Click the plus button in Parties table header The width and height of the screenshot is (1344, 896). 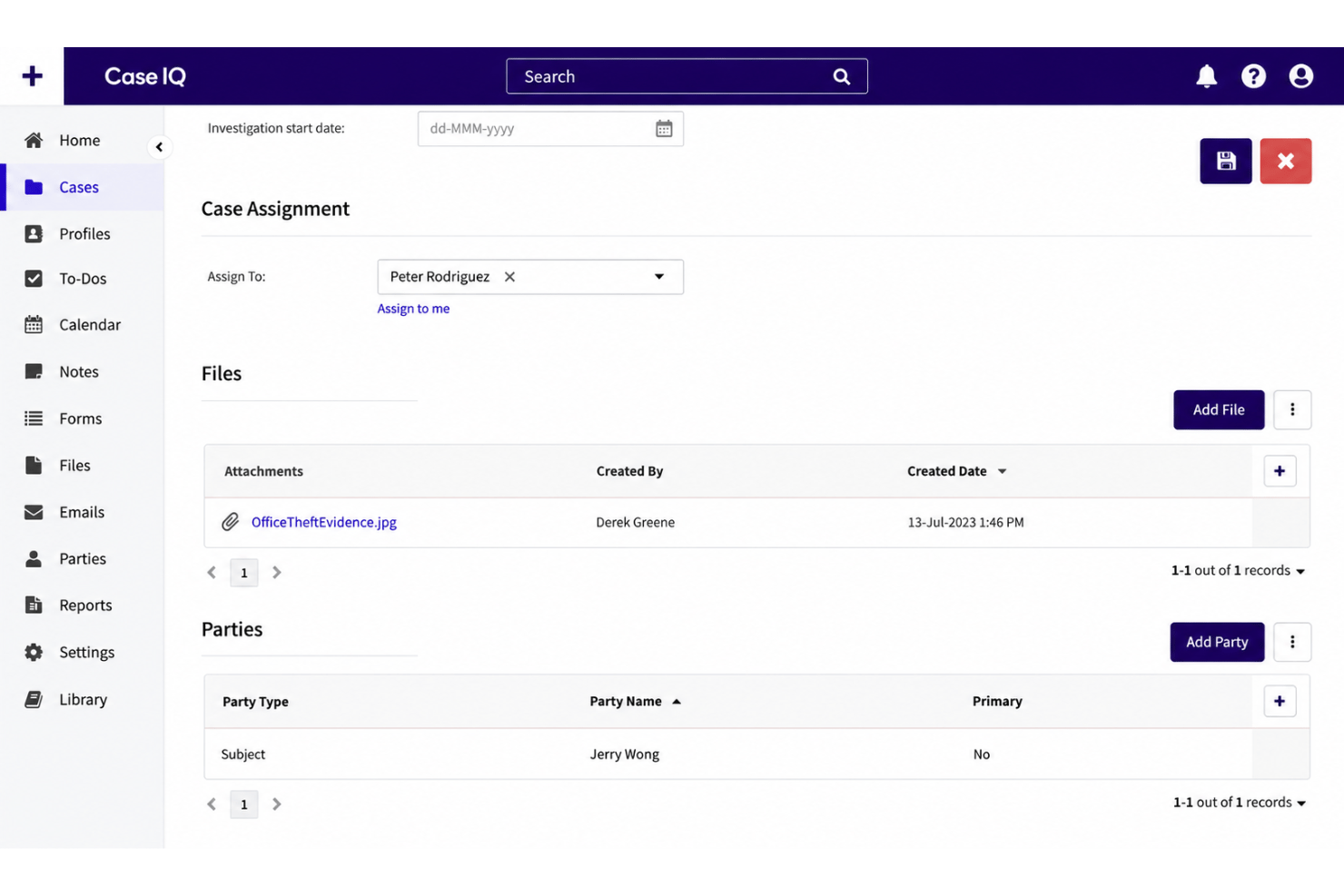click(x=1280, y=701)
